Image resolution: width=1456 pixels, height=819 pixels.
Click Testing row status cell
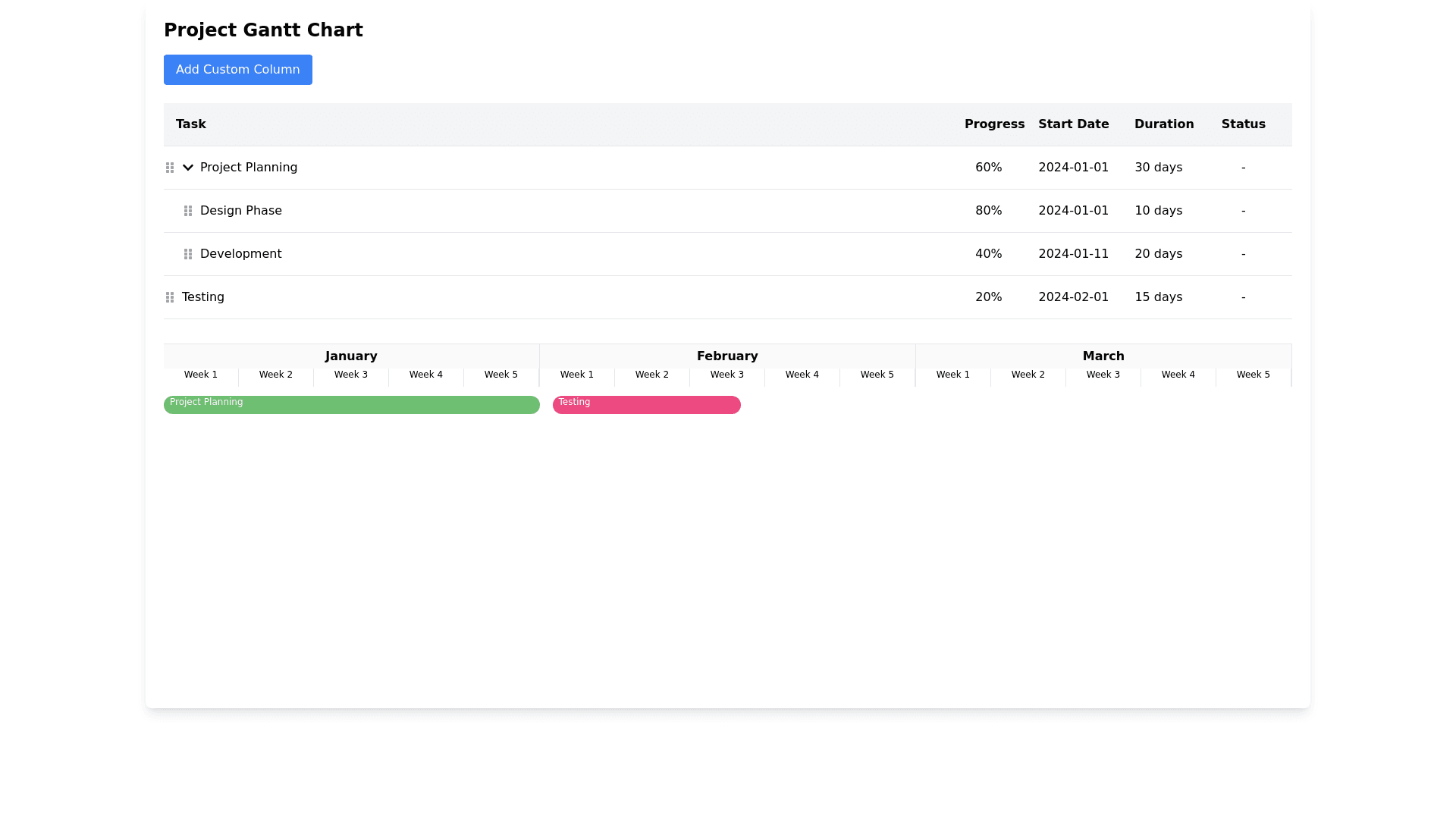pyautogui.click(x=1243, y=297)
